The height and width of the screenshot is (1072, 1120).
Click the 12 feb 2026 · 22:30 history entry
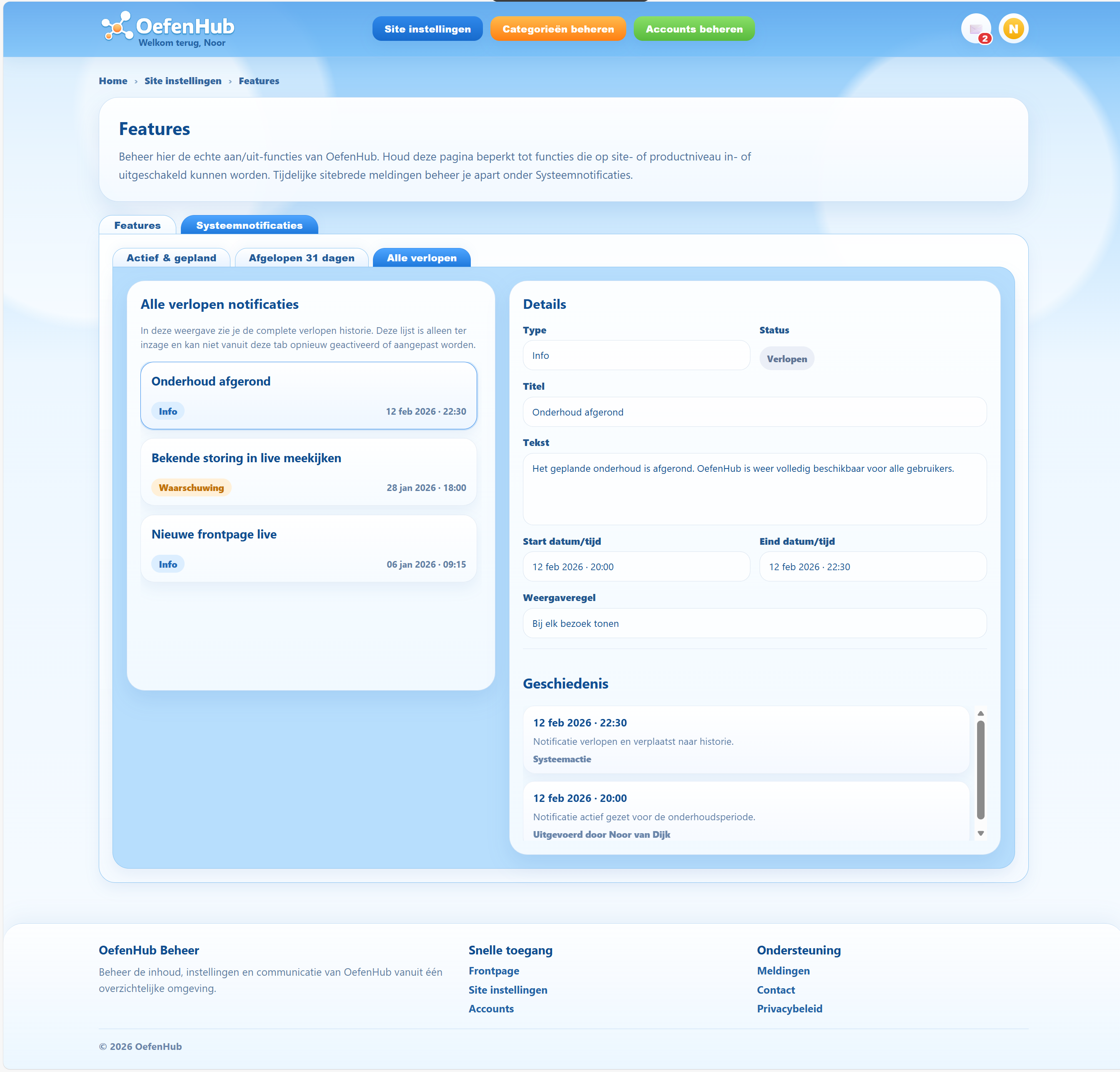[x=746, y=740]
